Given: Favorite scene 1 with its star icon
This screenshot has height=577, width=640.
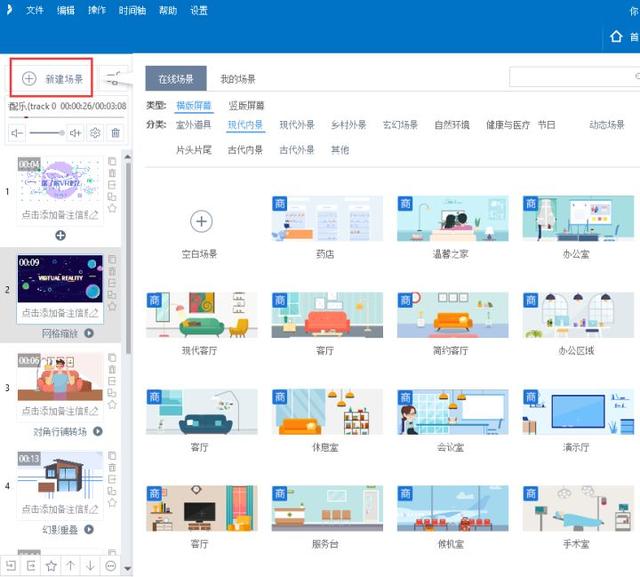Looking at the screenshot, I should coord(112,208).
